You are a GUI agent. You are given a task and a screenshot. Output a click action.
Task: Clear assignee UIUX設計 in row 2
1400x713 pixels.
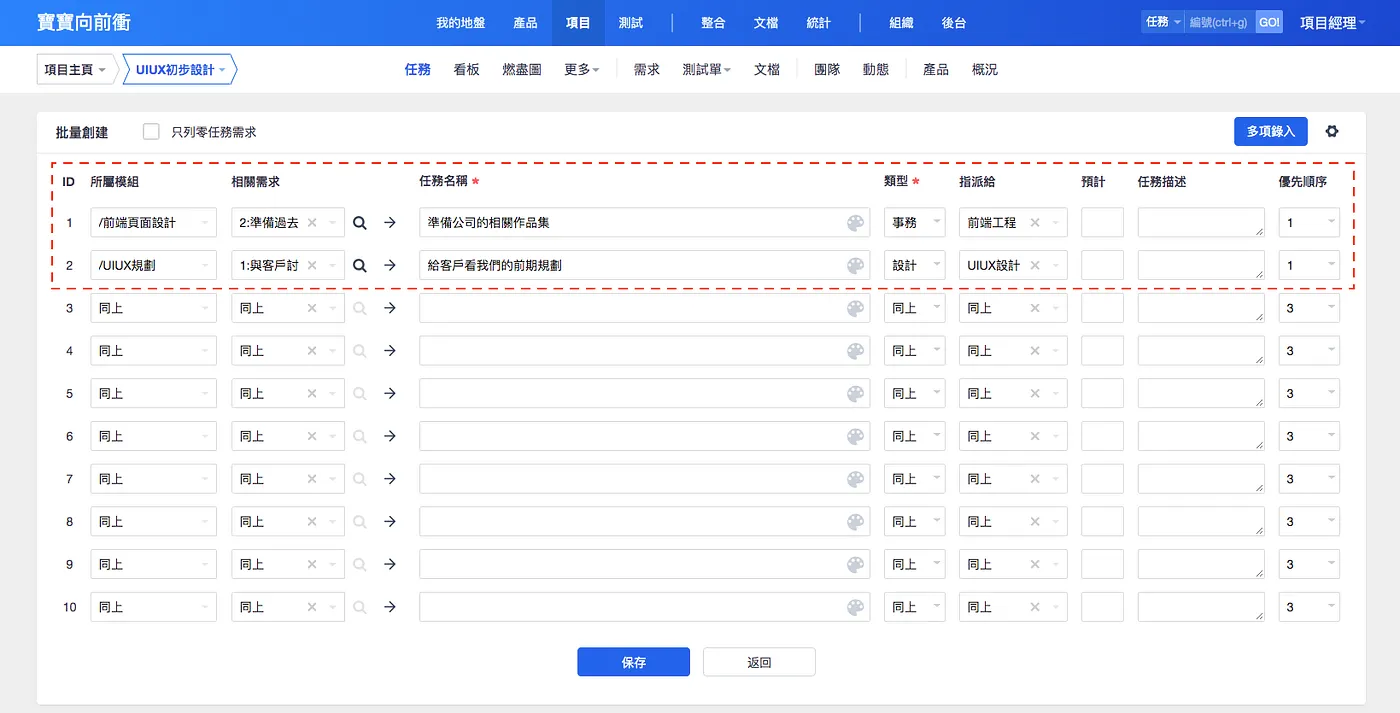point(1035,265)
